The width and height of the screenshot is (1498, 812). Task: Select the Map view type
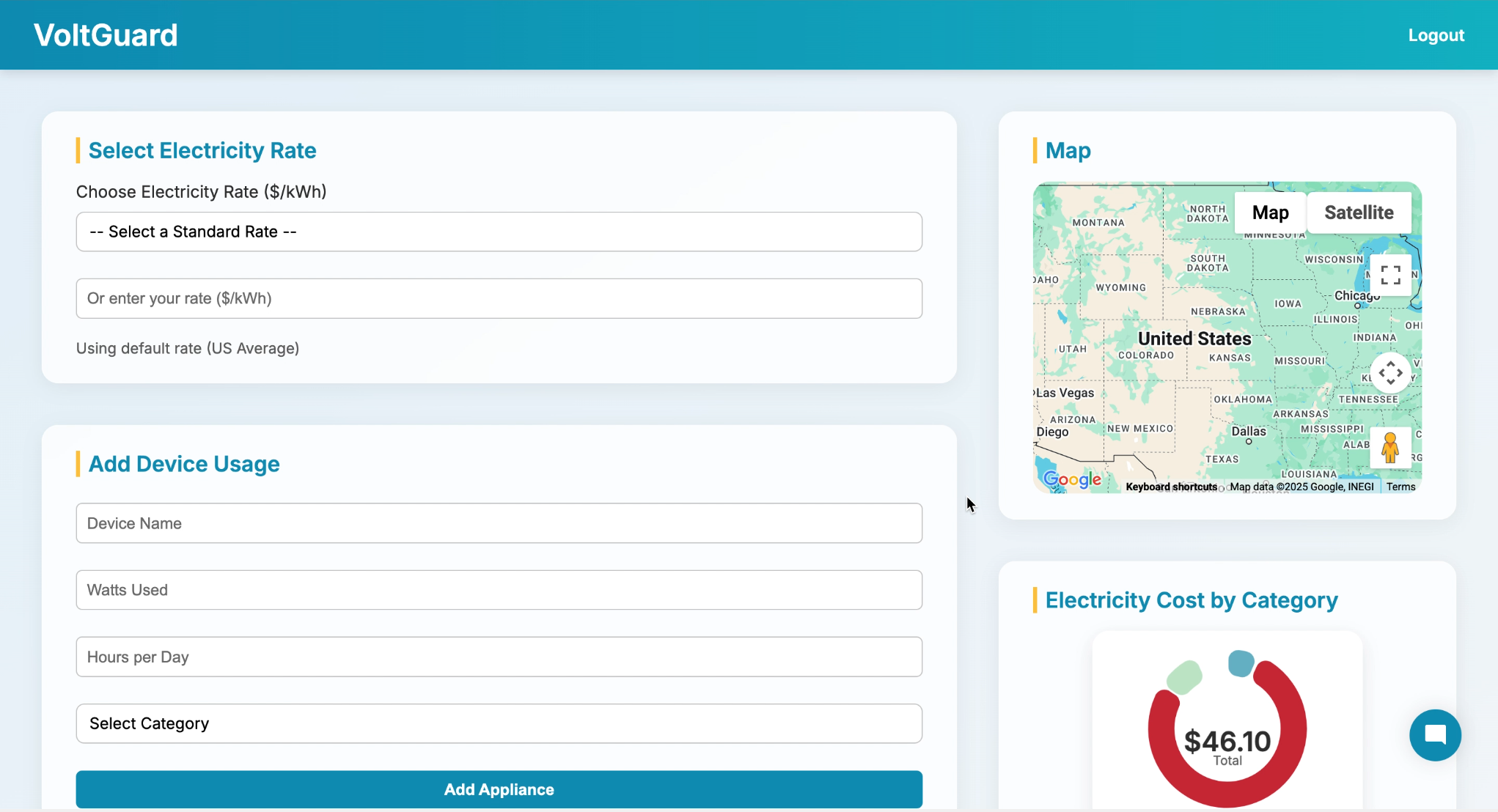coord(1270,213)
